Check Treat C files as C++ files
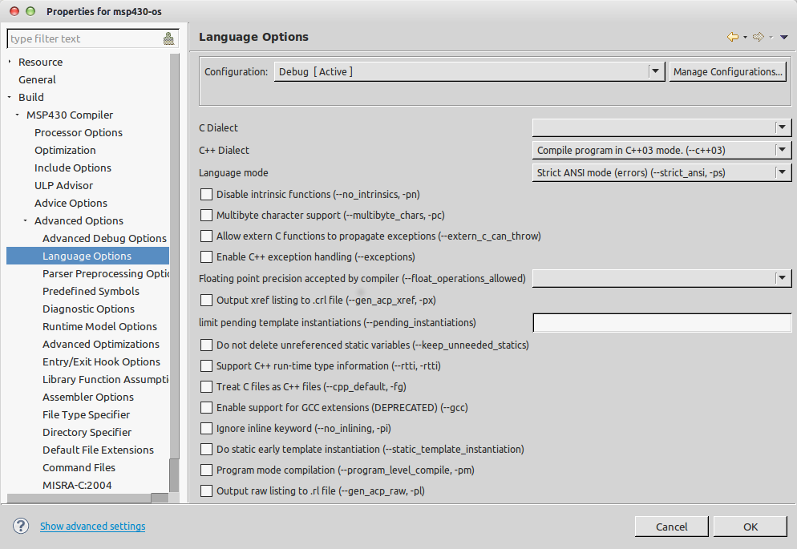The width and height of the screenshot is (797, 549). [x=206, y=387]
